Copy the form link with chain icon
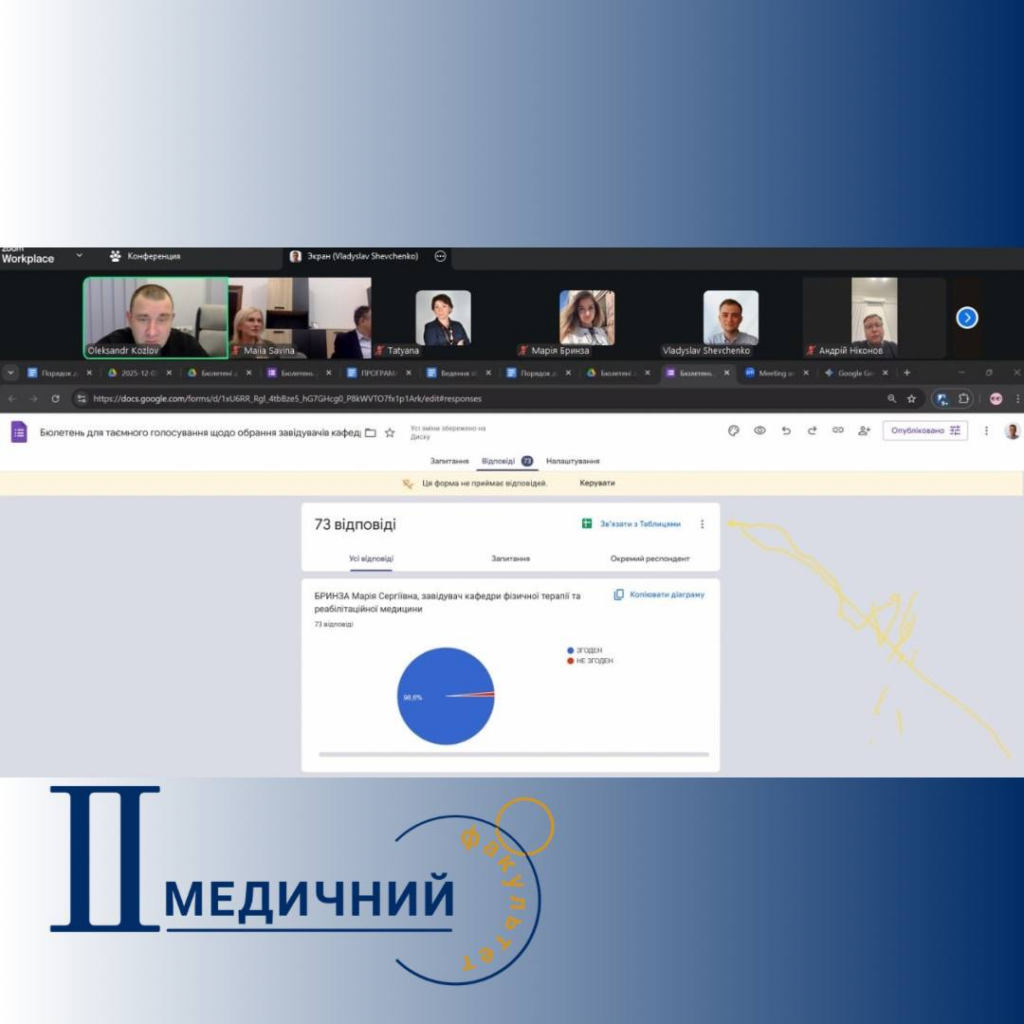 [x=838, y=431]
